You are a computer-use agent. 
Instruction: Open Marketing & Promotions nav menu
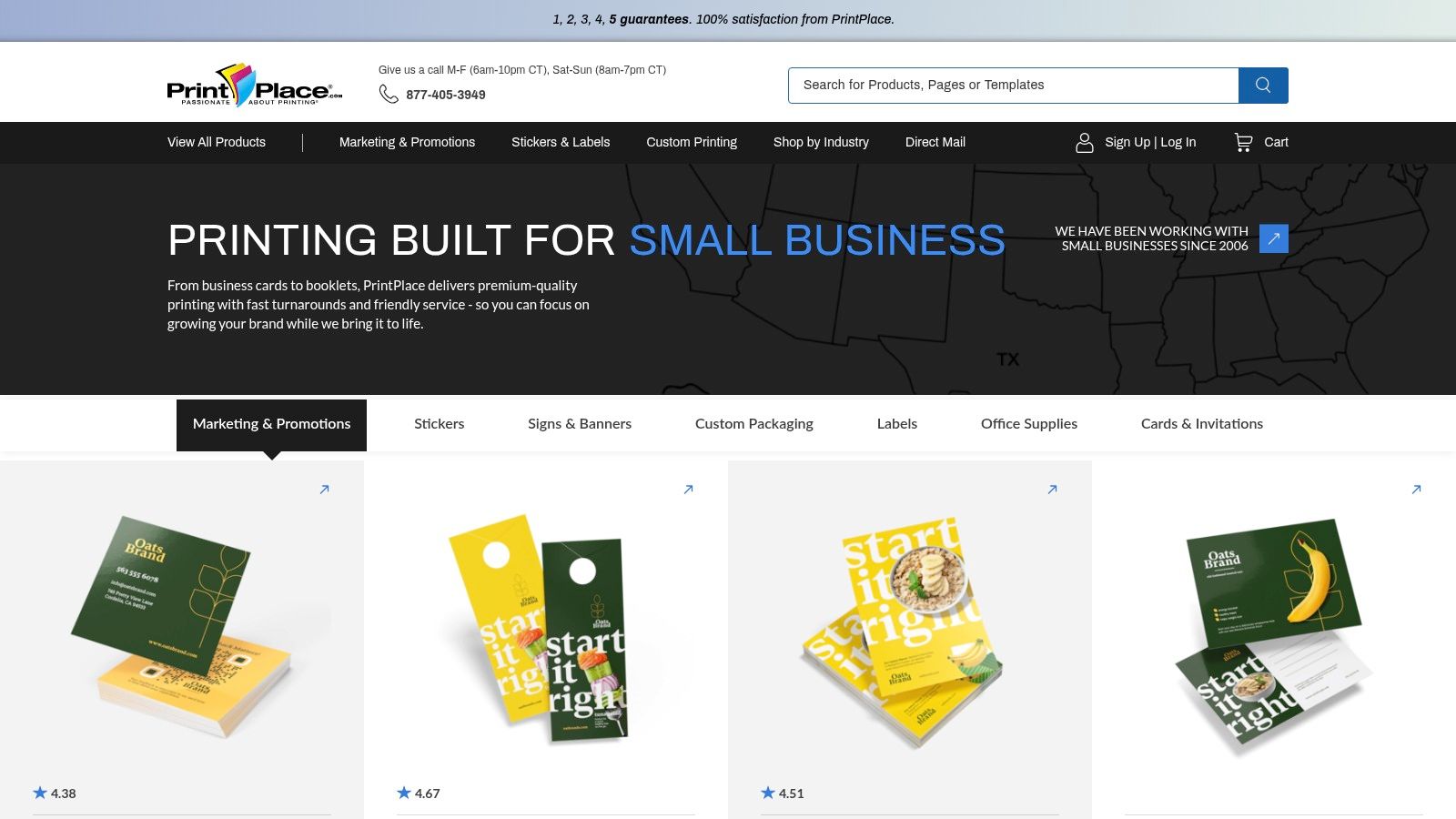click(407, 142)
